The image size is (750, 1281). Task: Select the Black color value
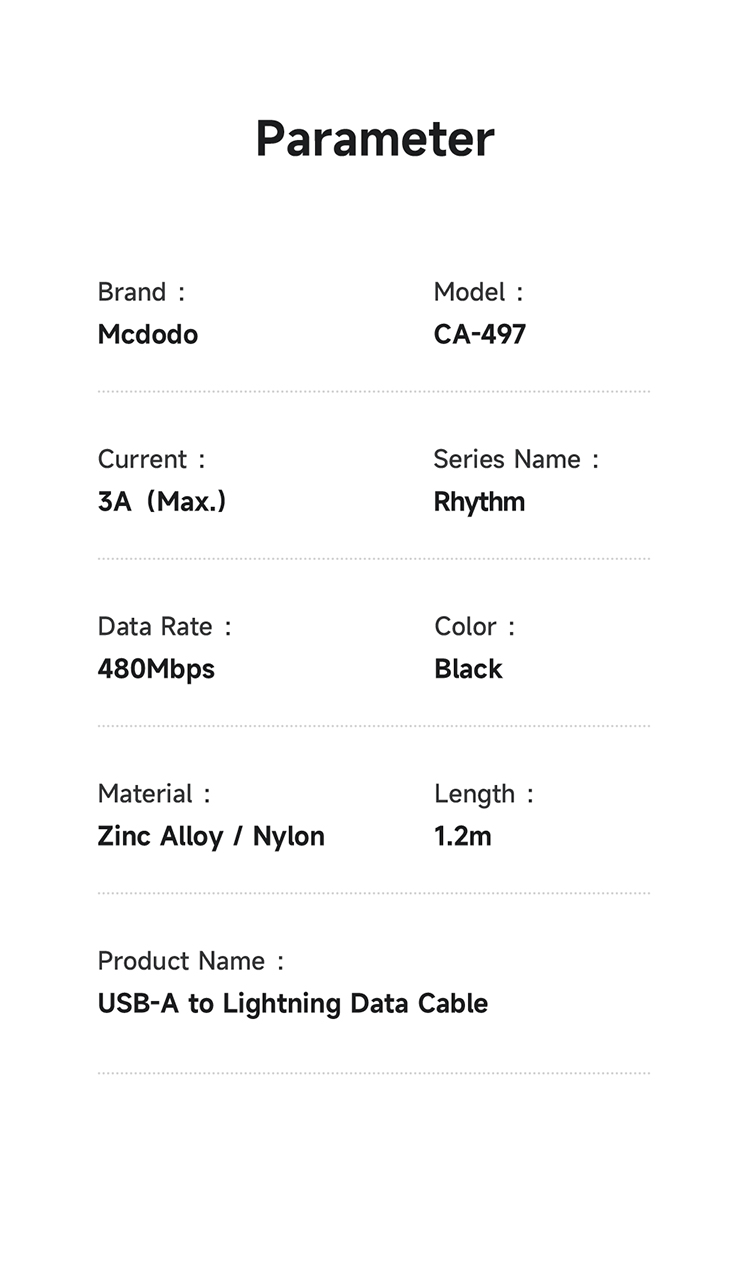468,668
